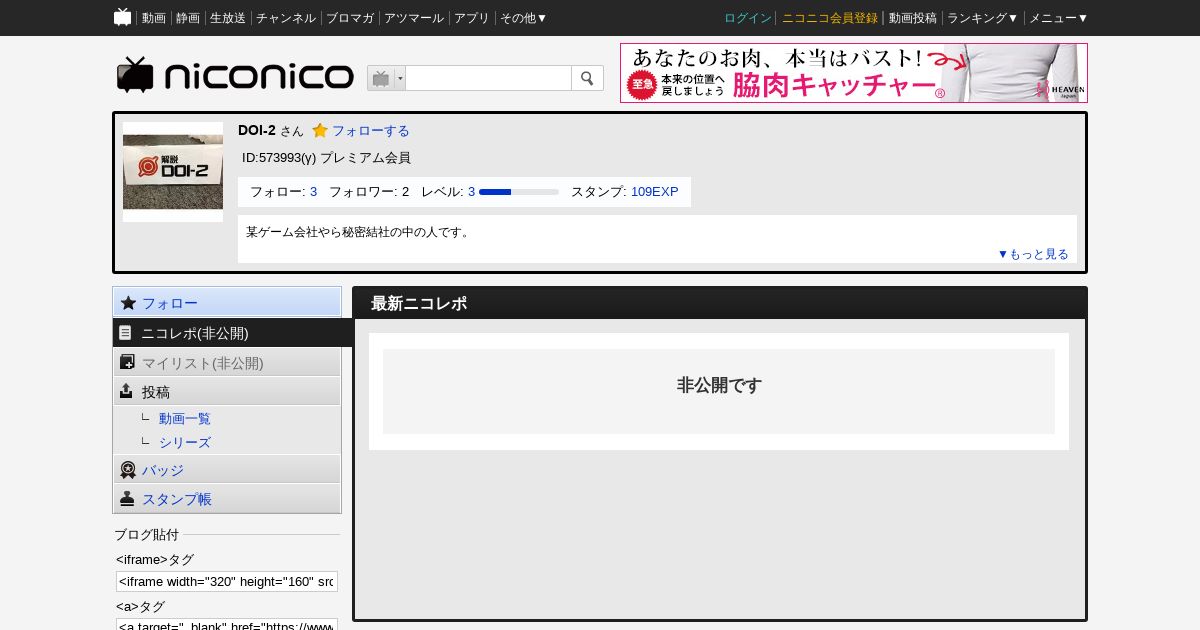
Task: Open 生放送 in the top navigation
Action: (228, 18)
